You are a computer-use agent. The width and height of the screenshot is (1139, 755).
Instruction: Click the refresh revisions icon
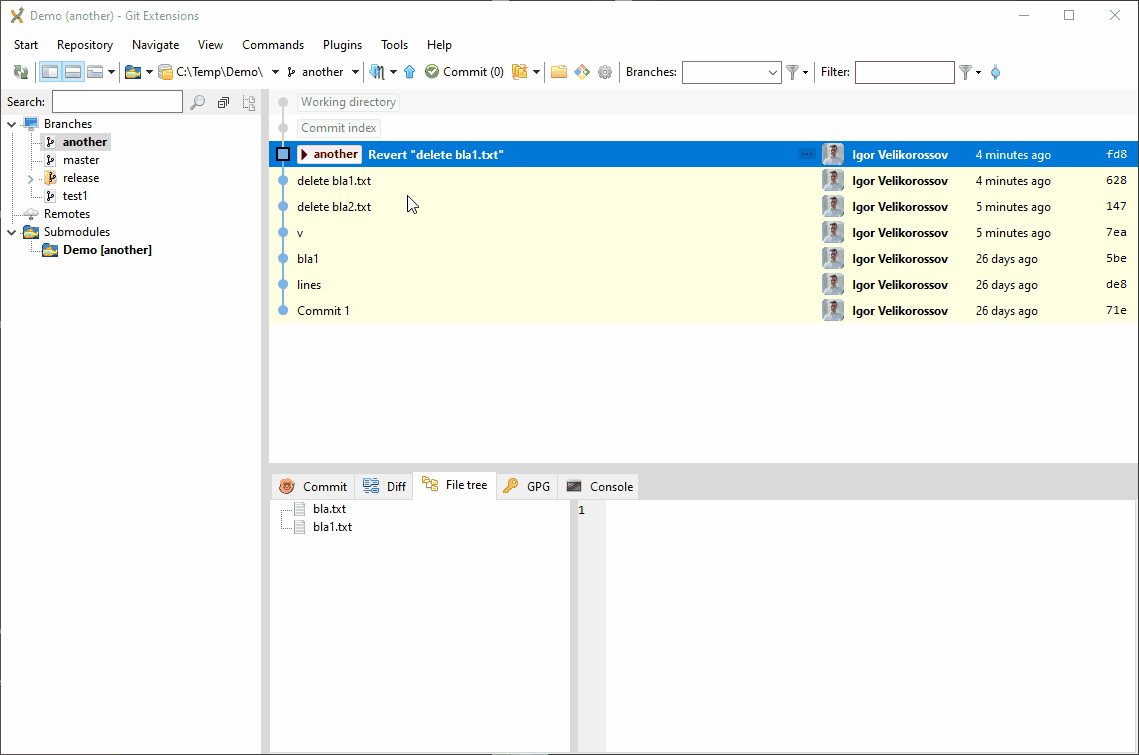tap(21, 72)
